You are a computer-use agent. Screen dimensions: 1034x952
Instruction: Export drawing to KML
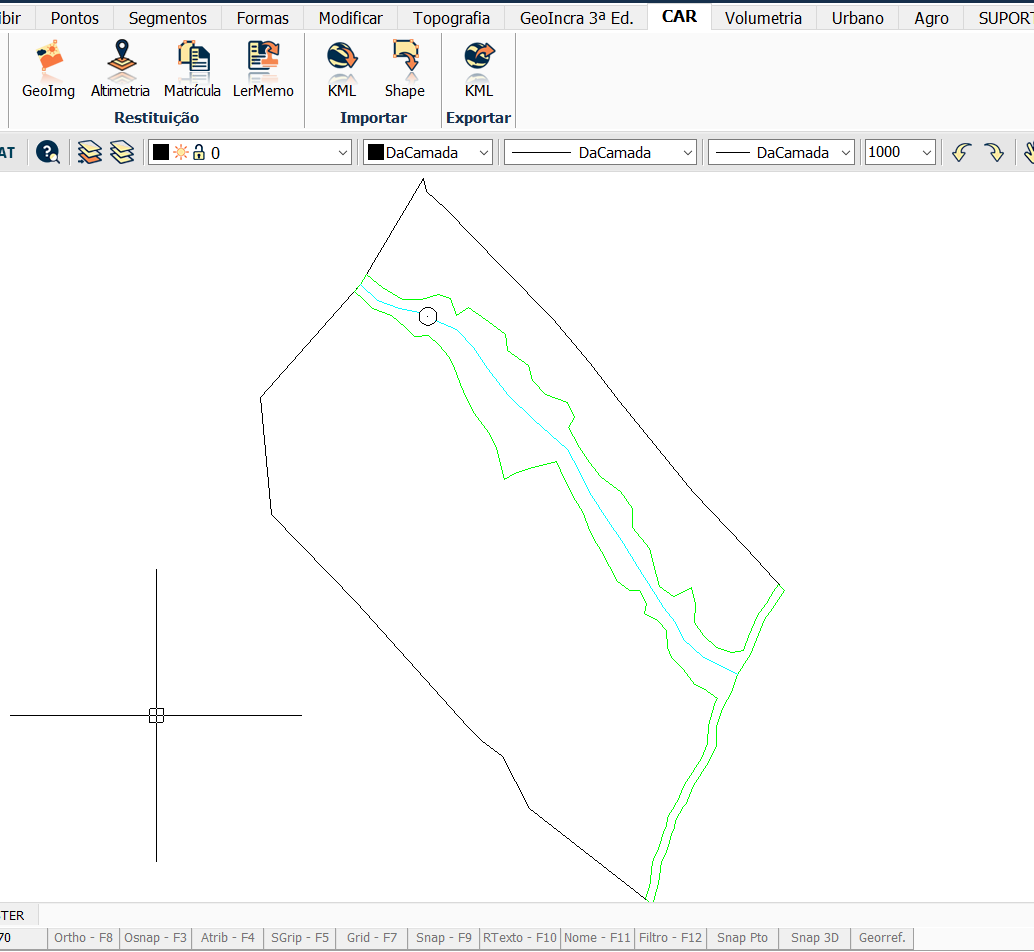click(479, 69)
